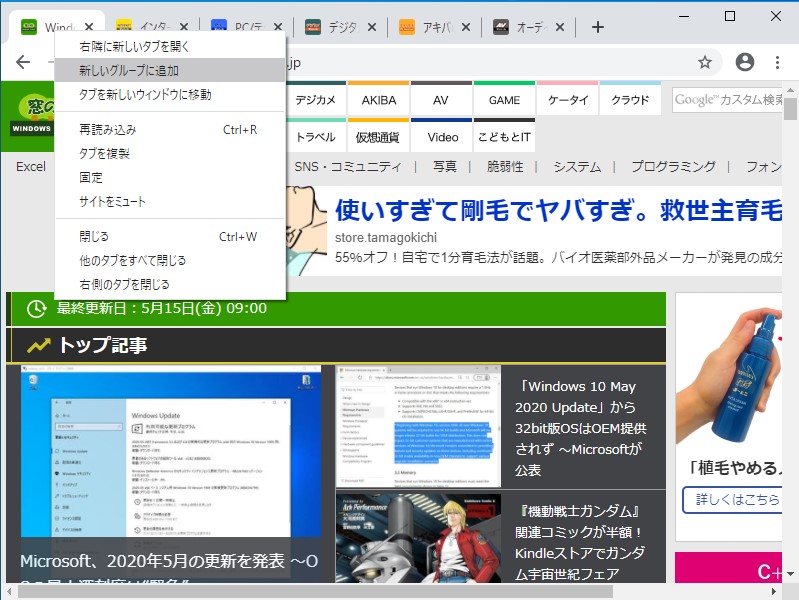Image resolution: width=799 pixels, height=600 pixels.
Task: Click the blue PC/テ tab favicon
Action: click(x=219, y=27)
